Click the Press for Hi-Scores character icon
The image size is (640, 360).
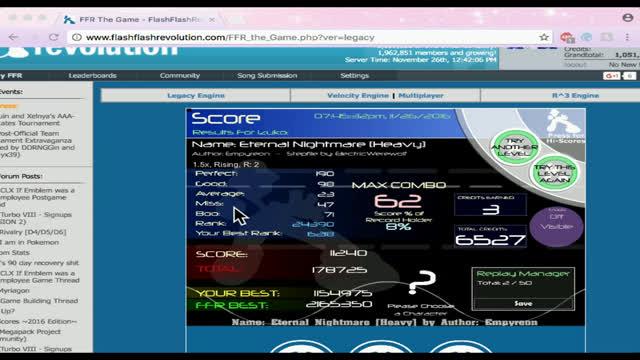[x=565, y=126]
